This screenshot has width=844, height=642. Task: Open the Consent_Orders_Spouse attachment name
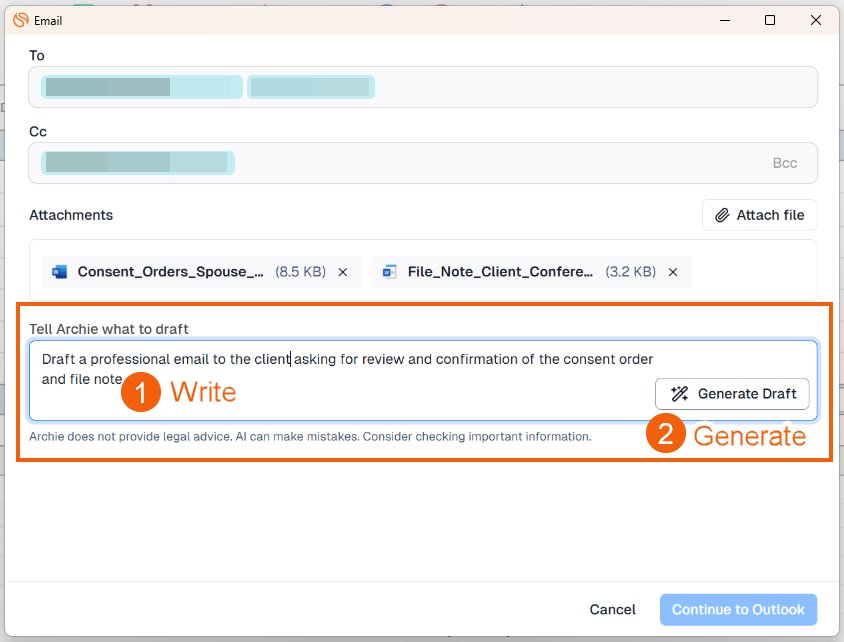[x=170, y=272]
